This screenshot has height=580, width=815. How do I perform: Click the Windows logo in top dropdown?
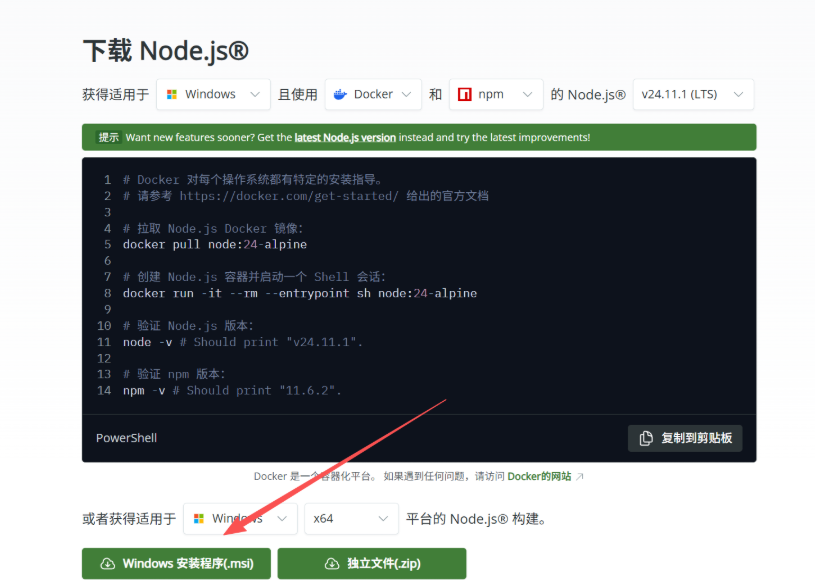tap(172, 95)
